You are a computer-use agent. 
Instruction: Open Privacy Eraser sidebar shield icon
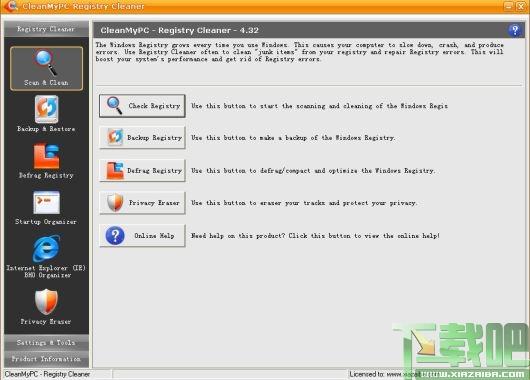(46, 306)
